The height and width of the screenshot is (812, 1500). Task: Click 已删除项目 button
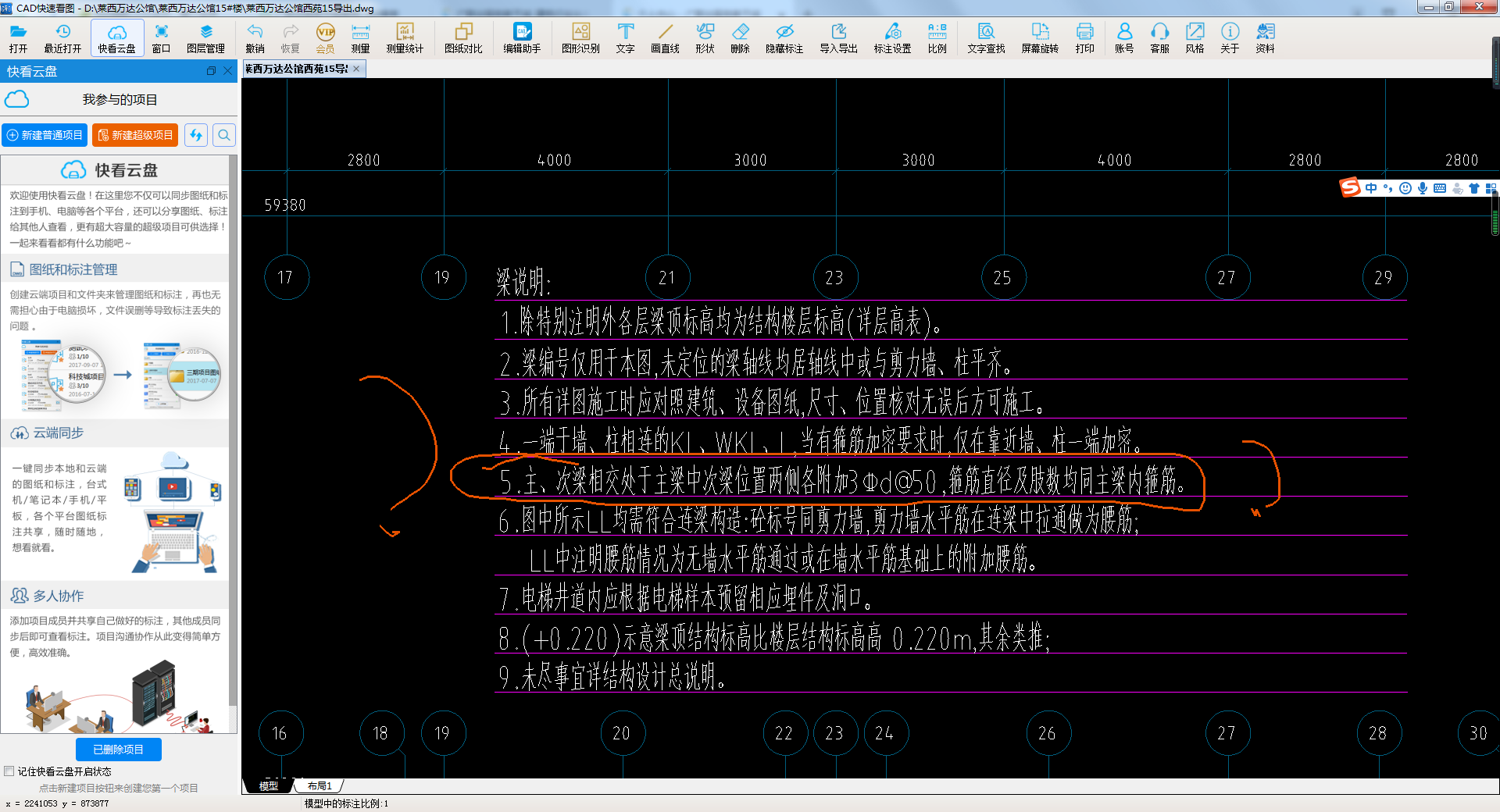pos(119,750)
